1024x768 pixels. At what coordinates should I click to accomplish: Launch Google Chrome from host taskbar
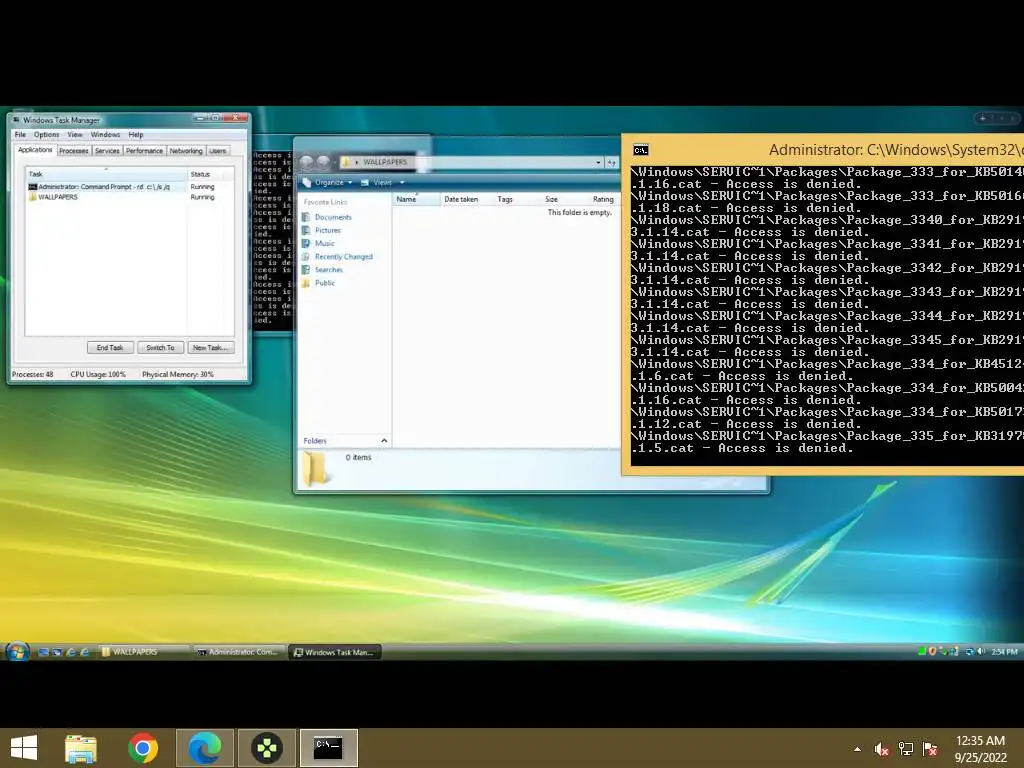point(143,748)
